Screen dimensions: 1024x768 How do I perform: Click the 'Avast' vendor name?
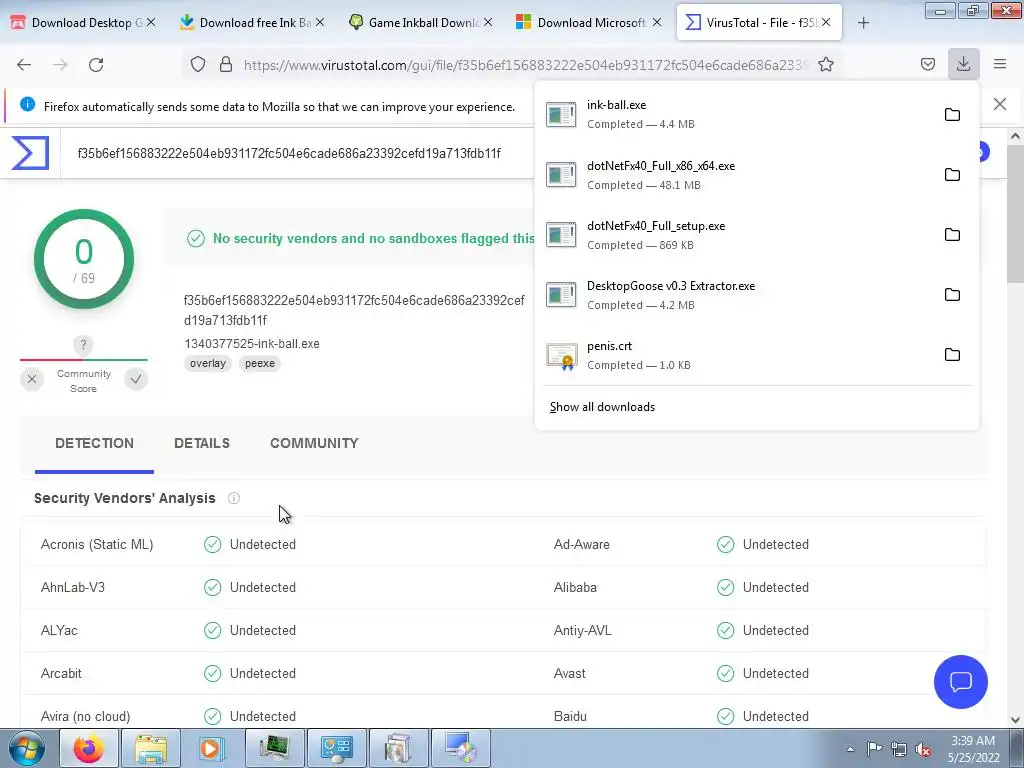pos(569,673)
